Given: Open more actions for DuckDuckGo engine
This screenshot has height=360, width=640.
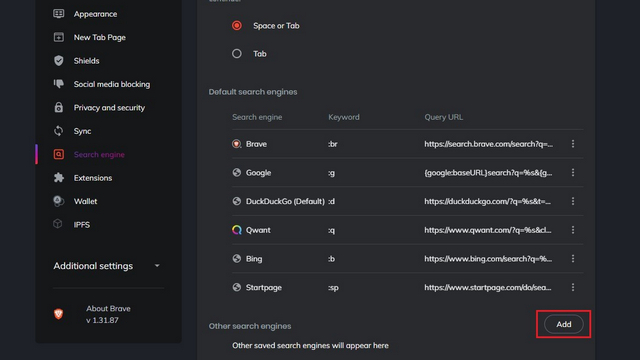Looking at the screenshot, I should point(573,201).
